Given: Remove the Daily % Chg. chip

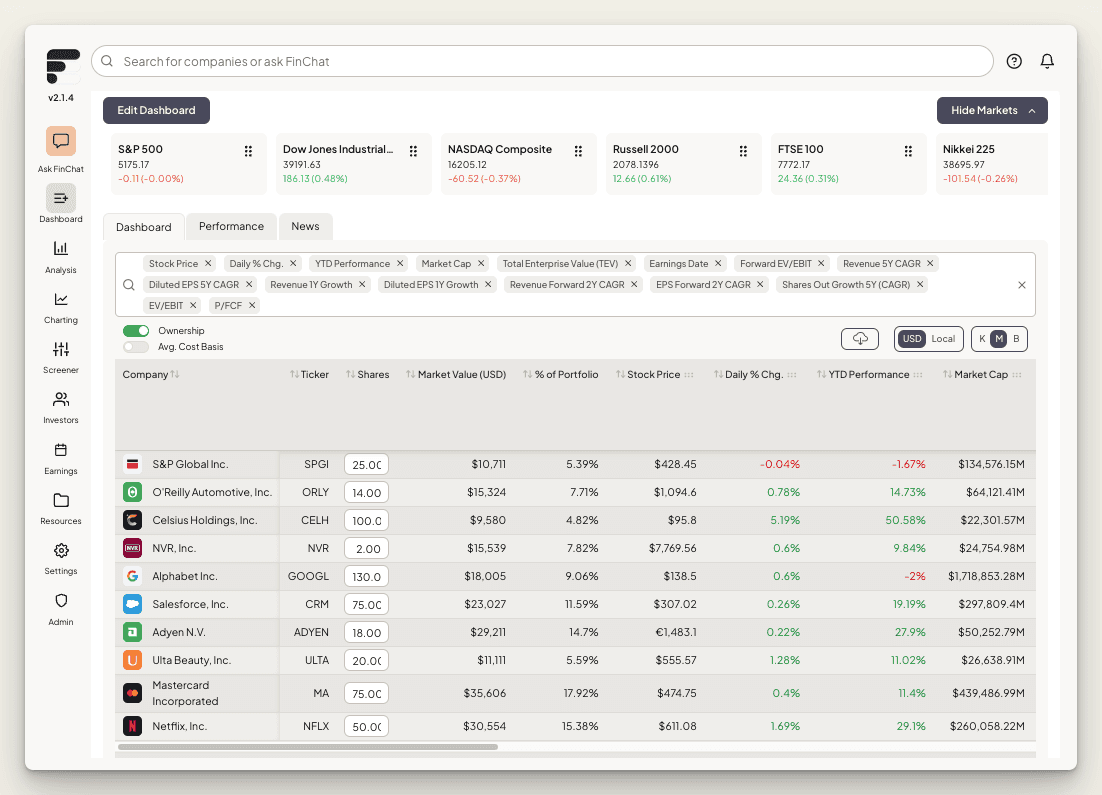Looking at the screenshot, I should click(x=293, y=264).
